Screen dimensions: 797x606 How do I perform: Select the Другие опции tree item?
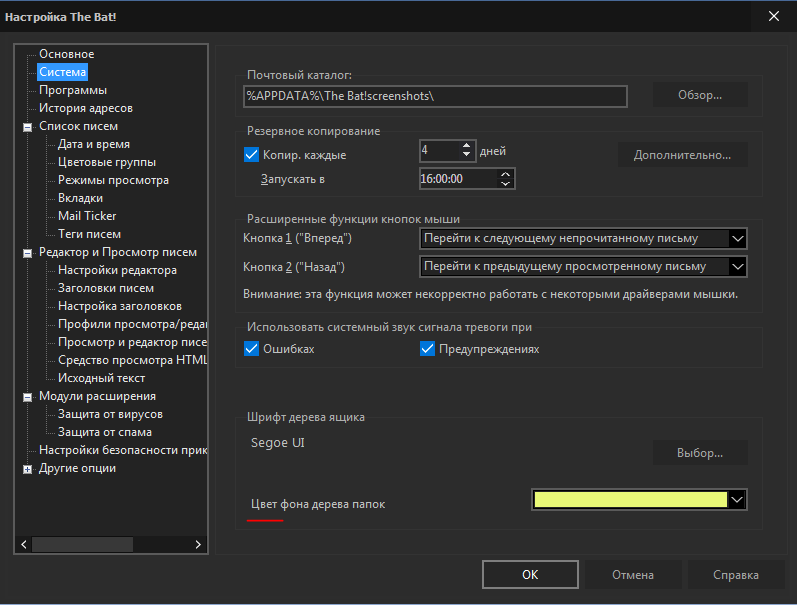[77, 468]
